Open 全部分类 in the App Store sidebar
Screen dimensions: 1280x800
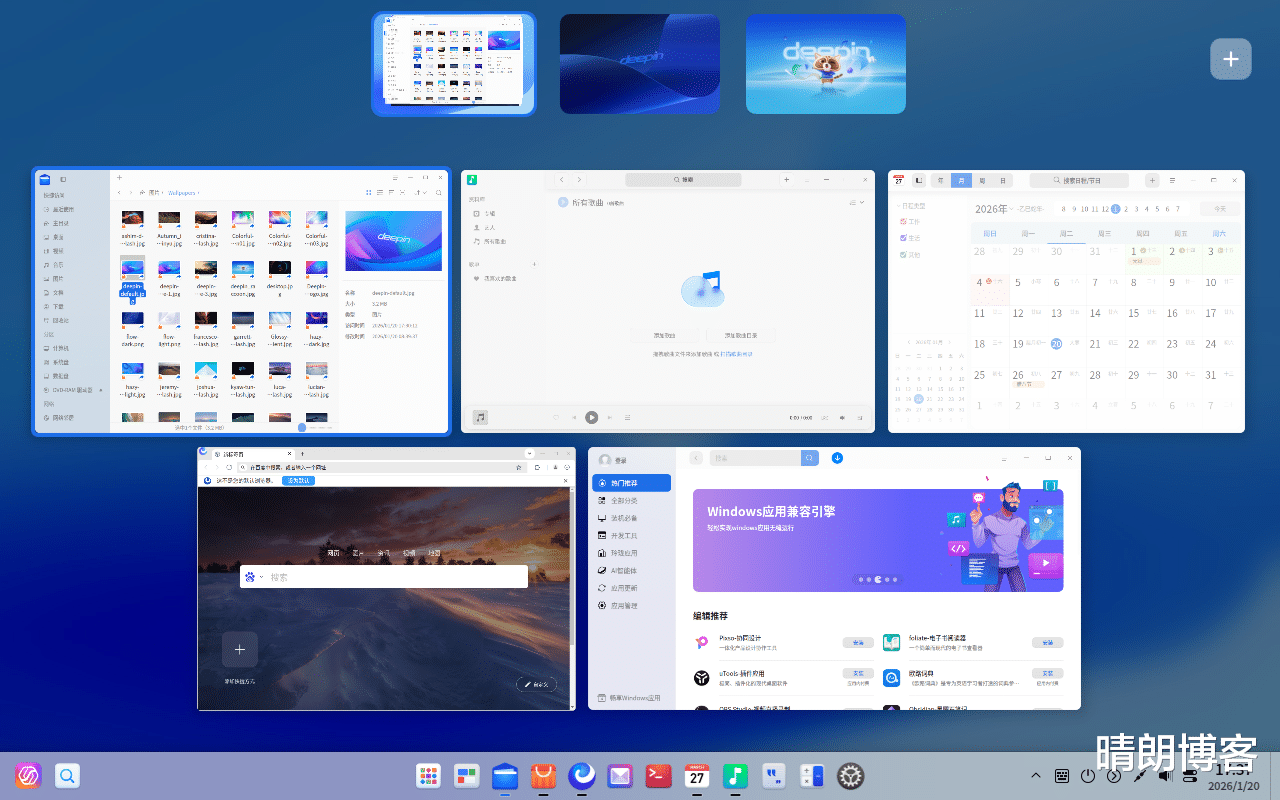click(631, 500)
